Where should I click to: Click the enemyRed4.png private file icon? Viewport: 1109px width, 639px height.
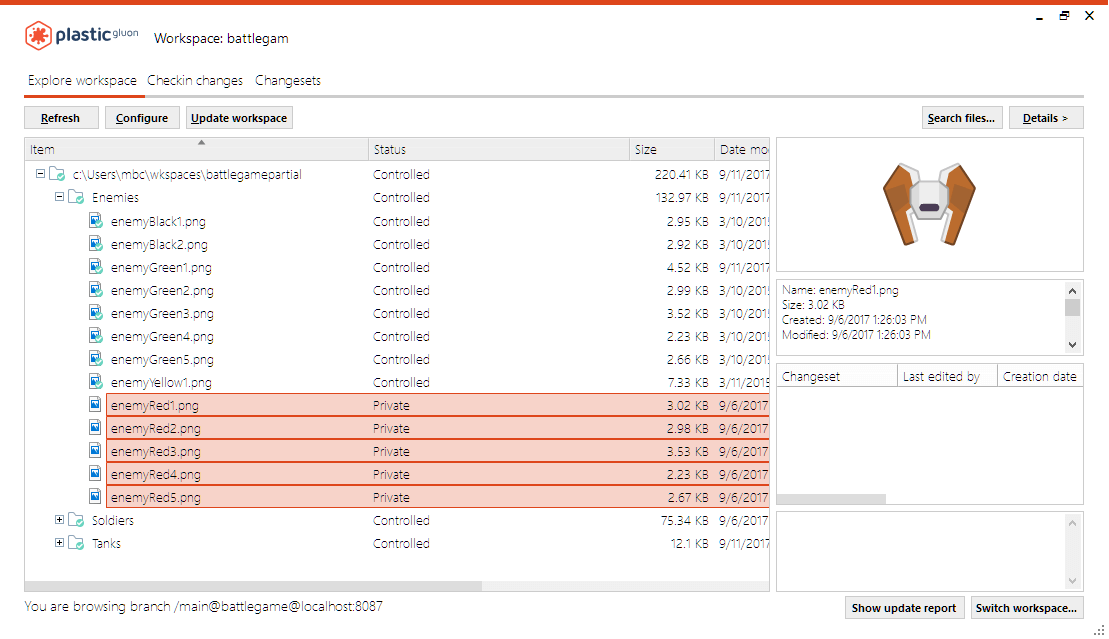95,474
